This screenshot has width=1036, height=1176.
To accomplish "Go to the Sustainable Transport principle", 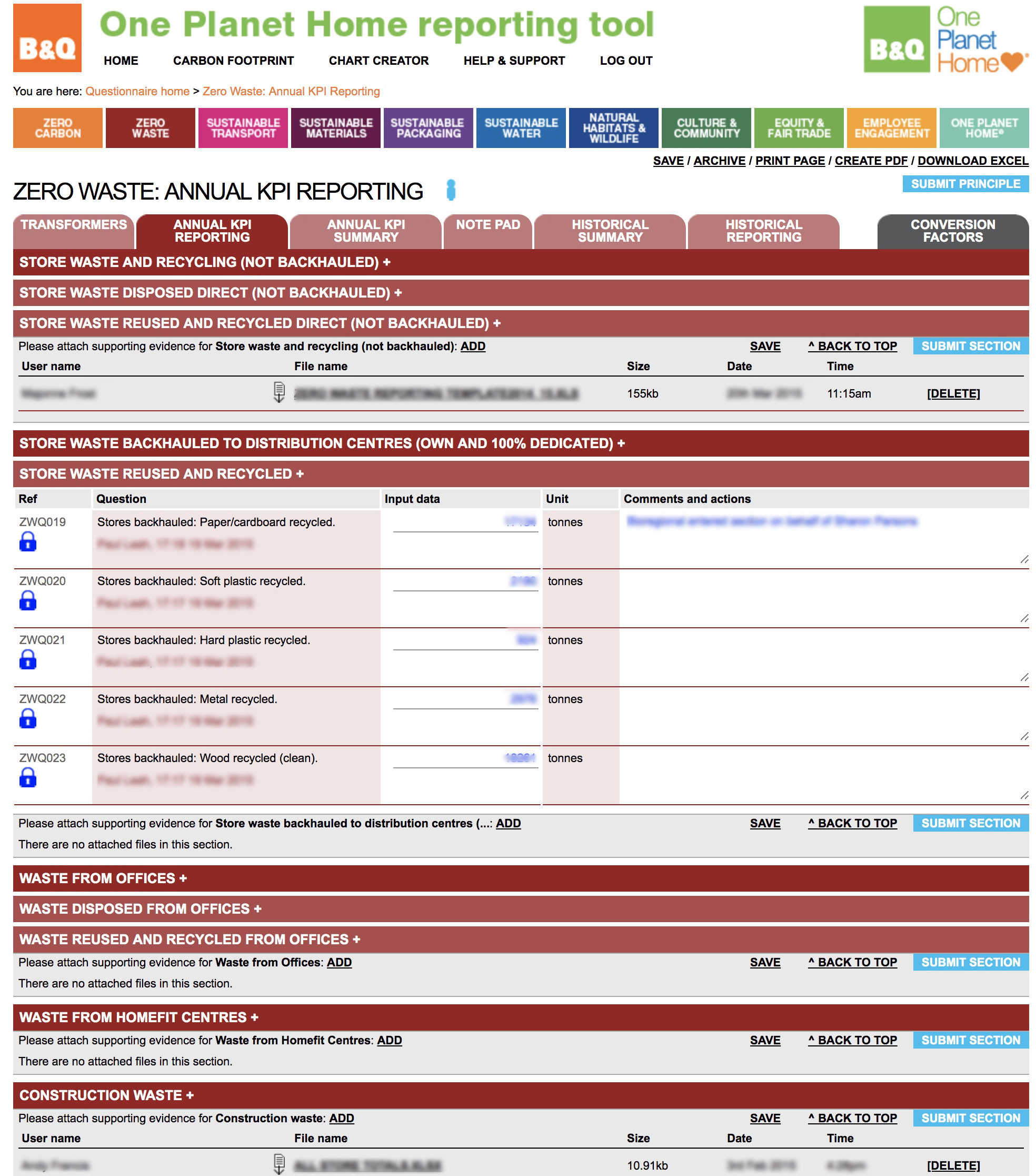I will click(243, 129).
